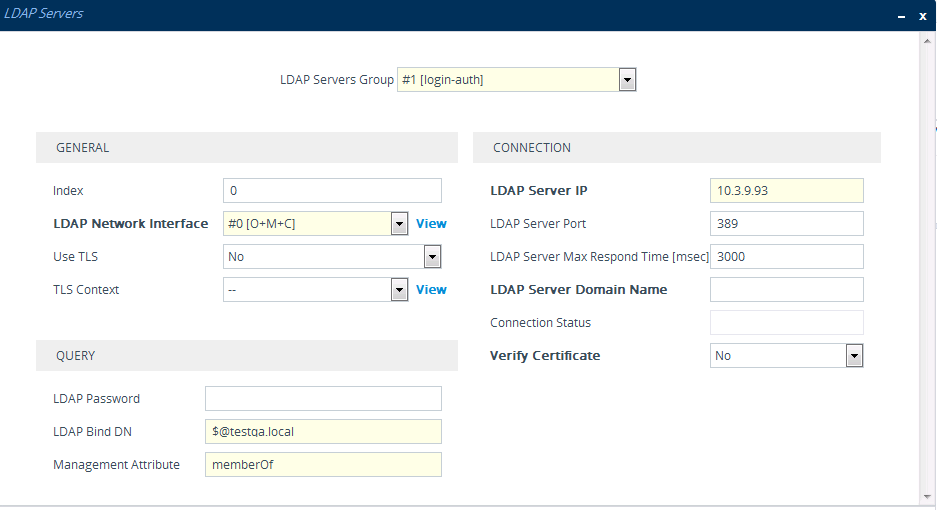937x510 pixels.
Task: Open the LDAP Servers Group dropdown
Action: pos(627,80)
